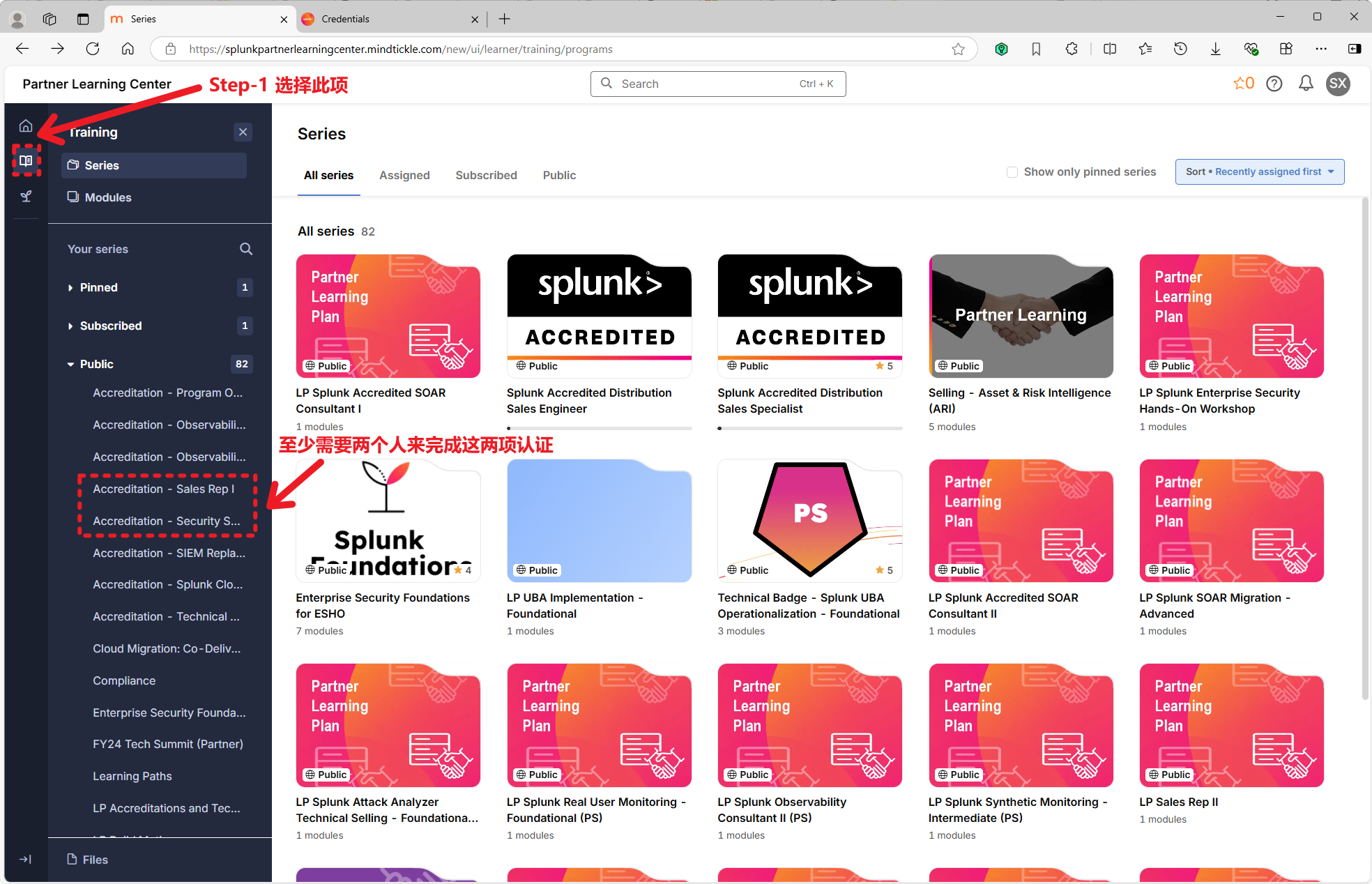Open the Splunk Accredited Distribution Sales Engineer thumbnail
1372x884 pixels.
point(599,315)
